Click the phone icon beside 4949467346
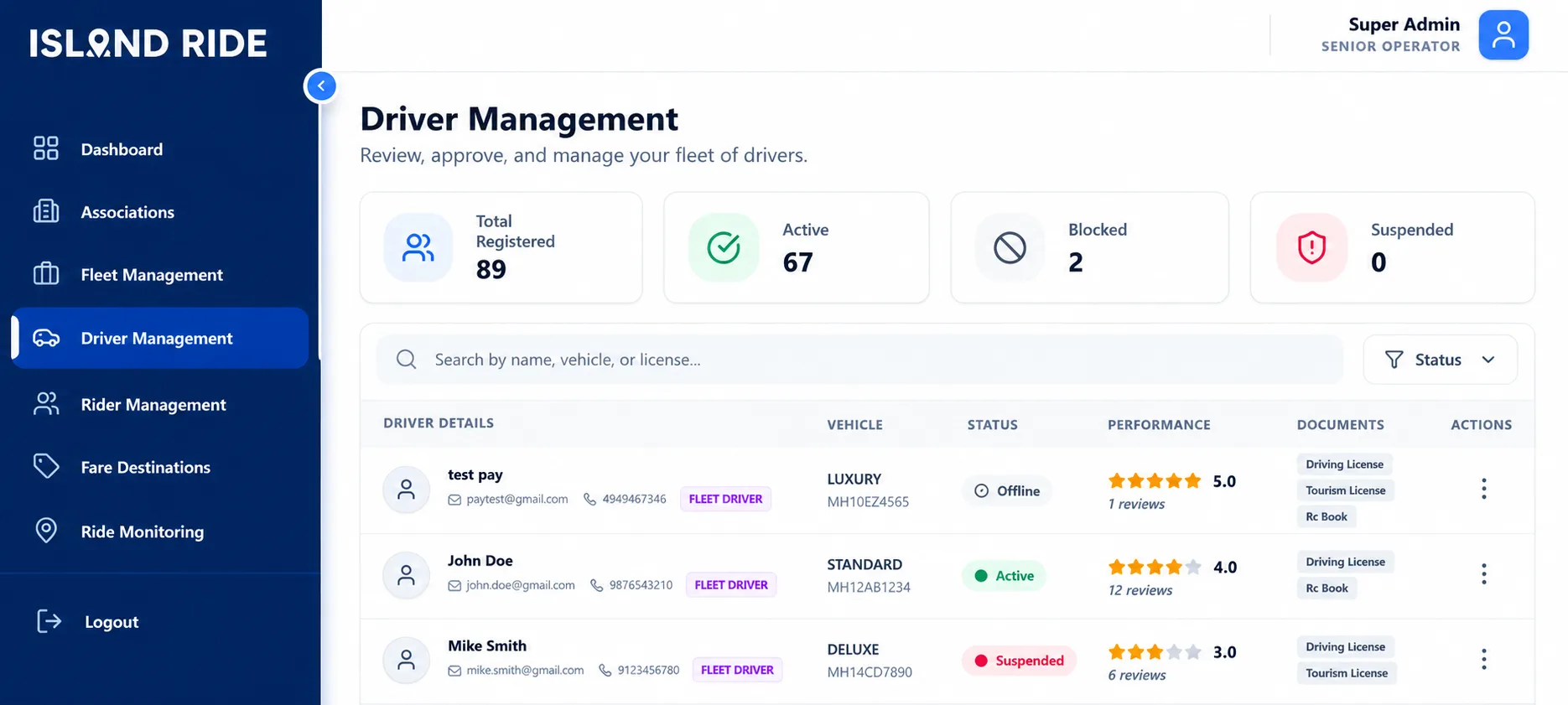Viewport: 1568px width, 705px height. (x=590, y=500)
